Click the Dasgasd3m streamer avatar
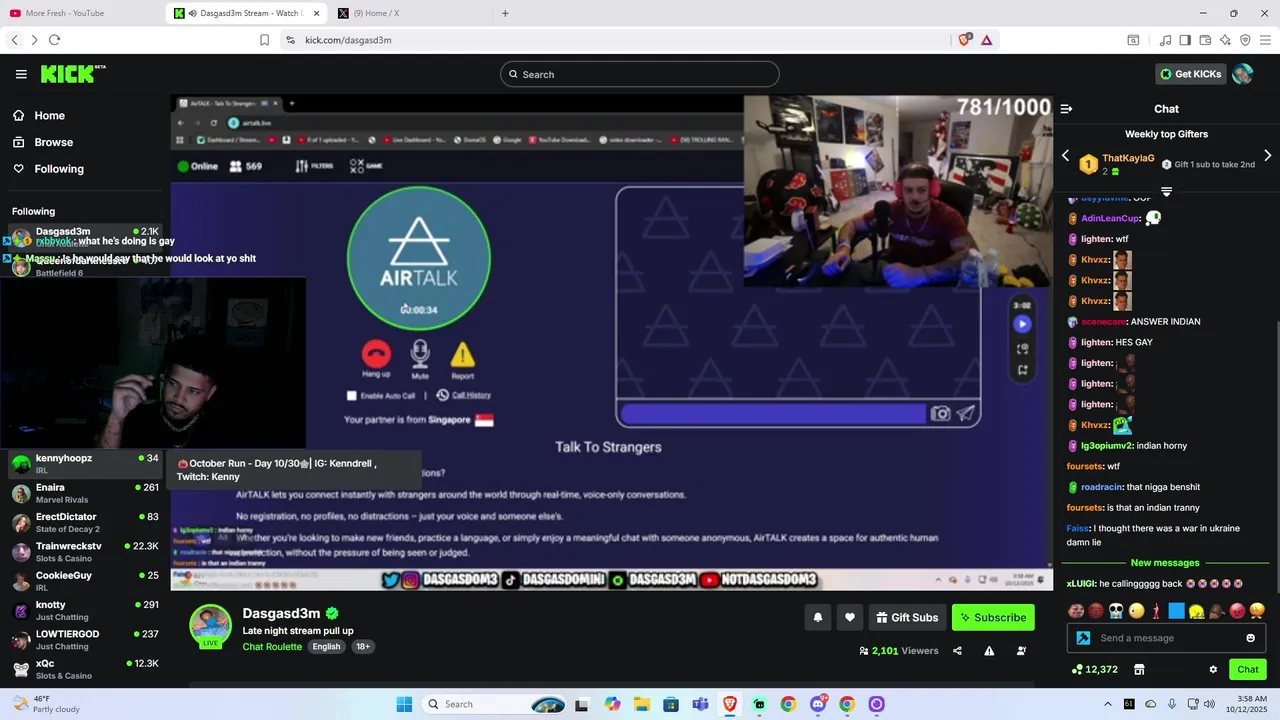The height and width of the screenshot is (720, 1280). pyautogui.click(x=211, y=626)
